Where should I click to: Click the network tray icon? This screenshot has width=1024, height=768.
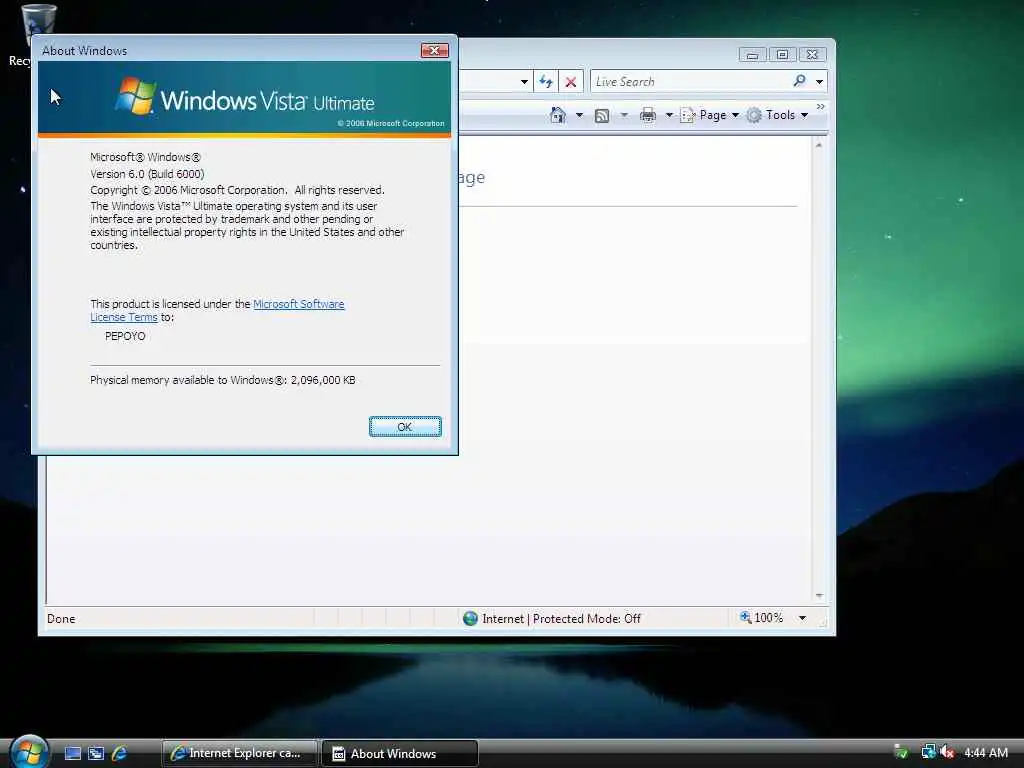928,752
